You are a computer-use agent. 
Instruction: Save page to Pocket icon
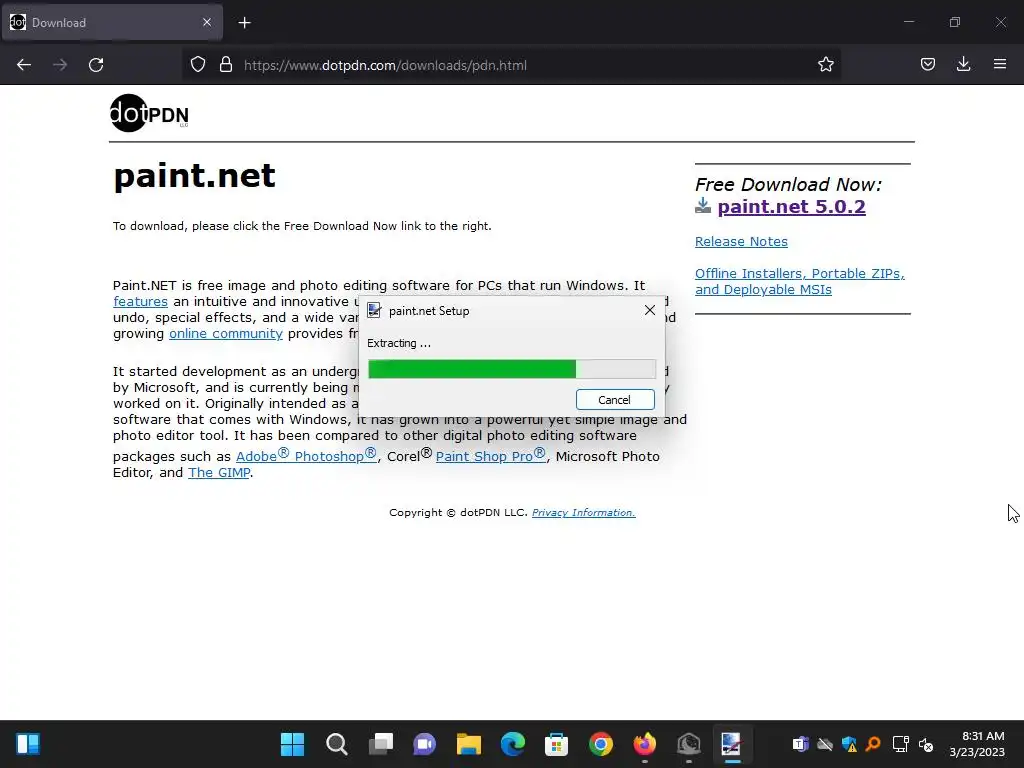point(927,64)
